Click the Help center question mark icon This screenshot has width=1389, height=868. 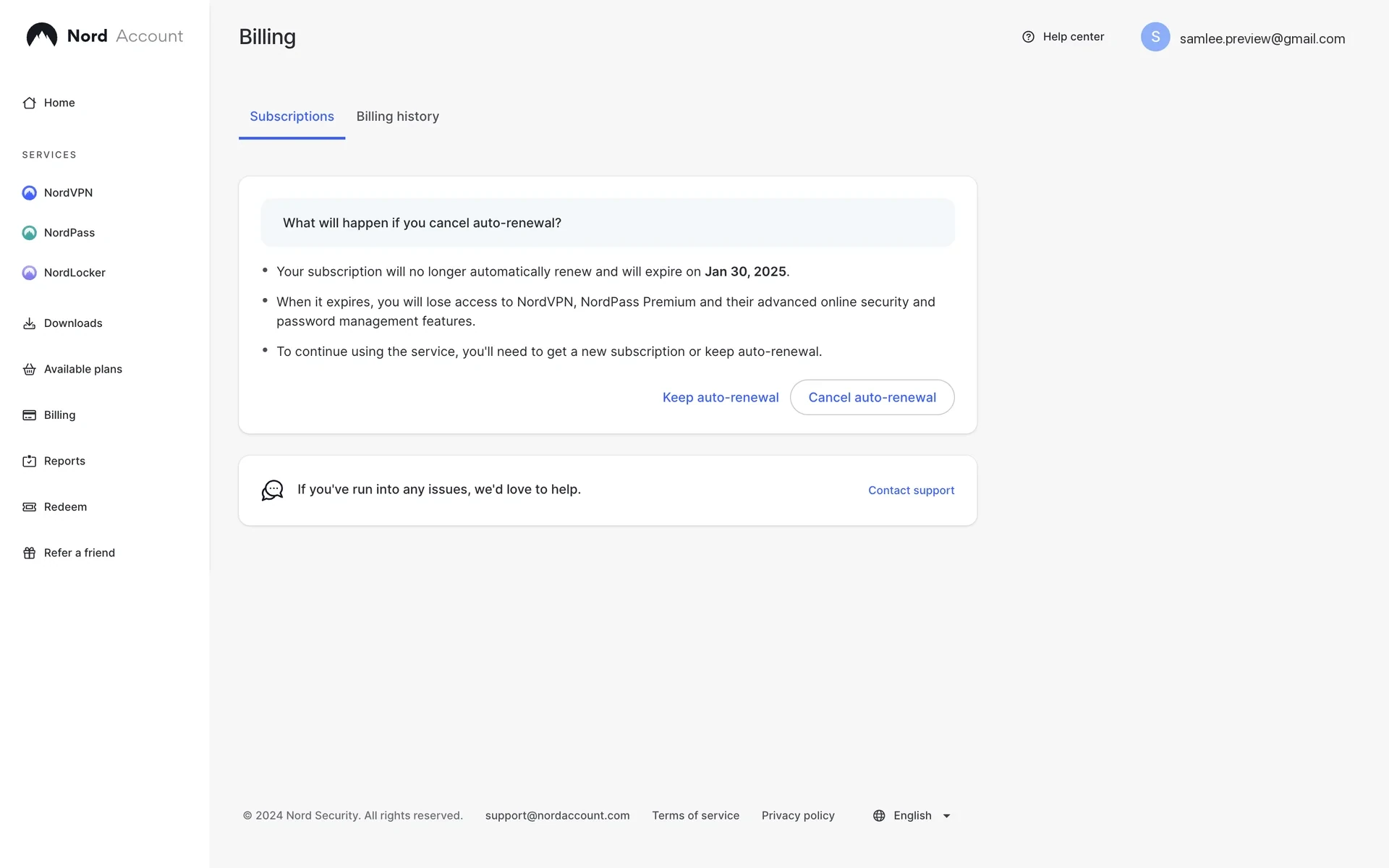(x=1028, y=37)
